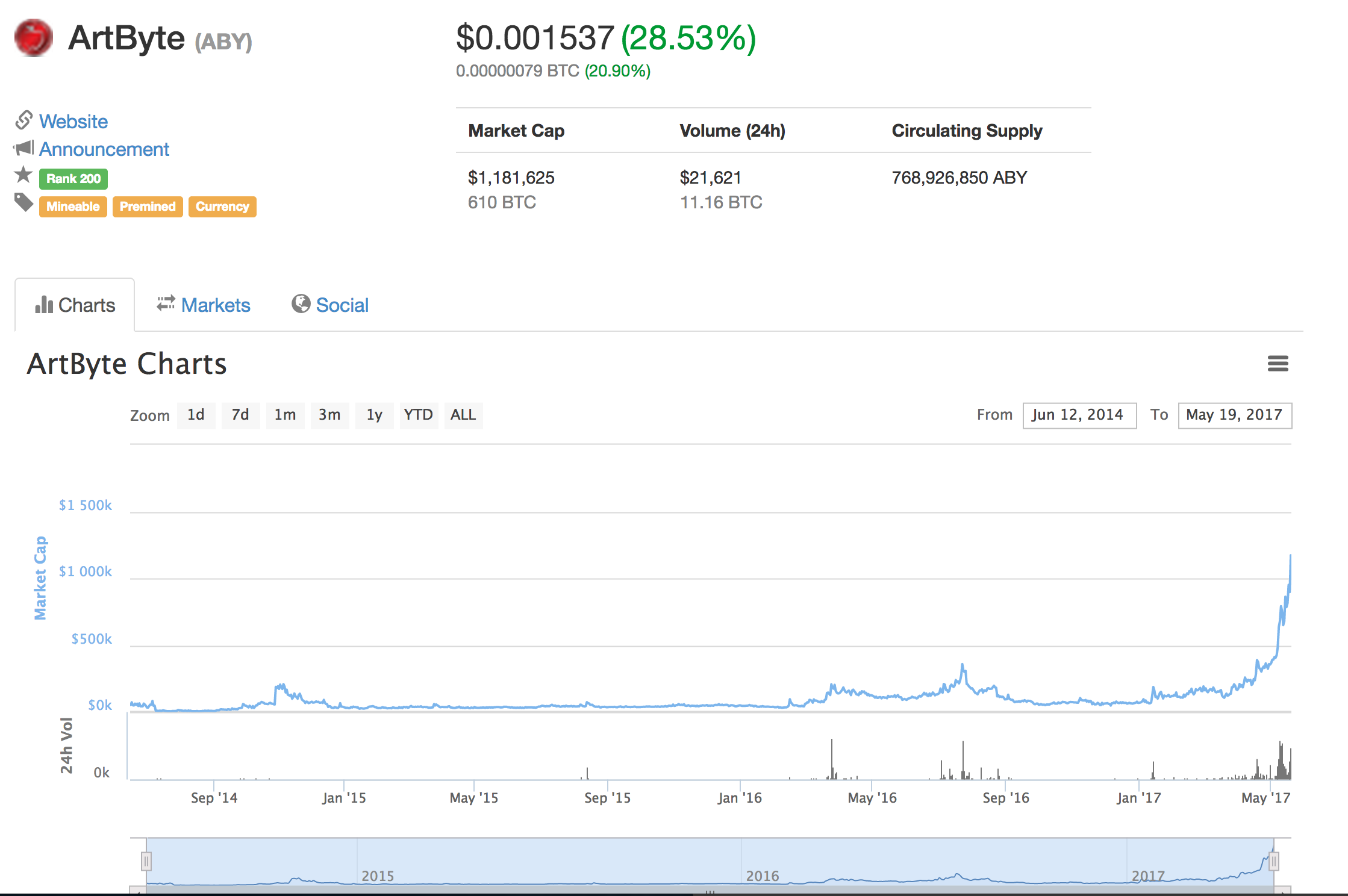
Task: Click the Market Cap axis title
Action: pos(40,578)
